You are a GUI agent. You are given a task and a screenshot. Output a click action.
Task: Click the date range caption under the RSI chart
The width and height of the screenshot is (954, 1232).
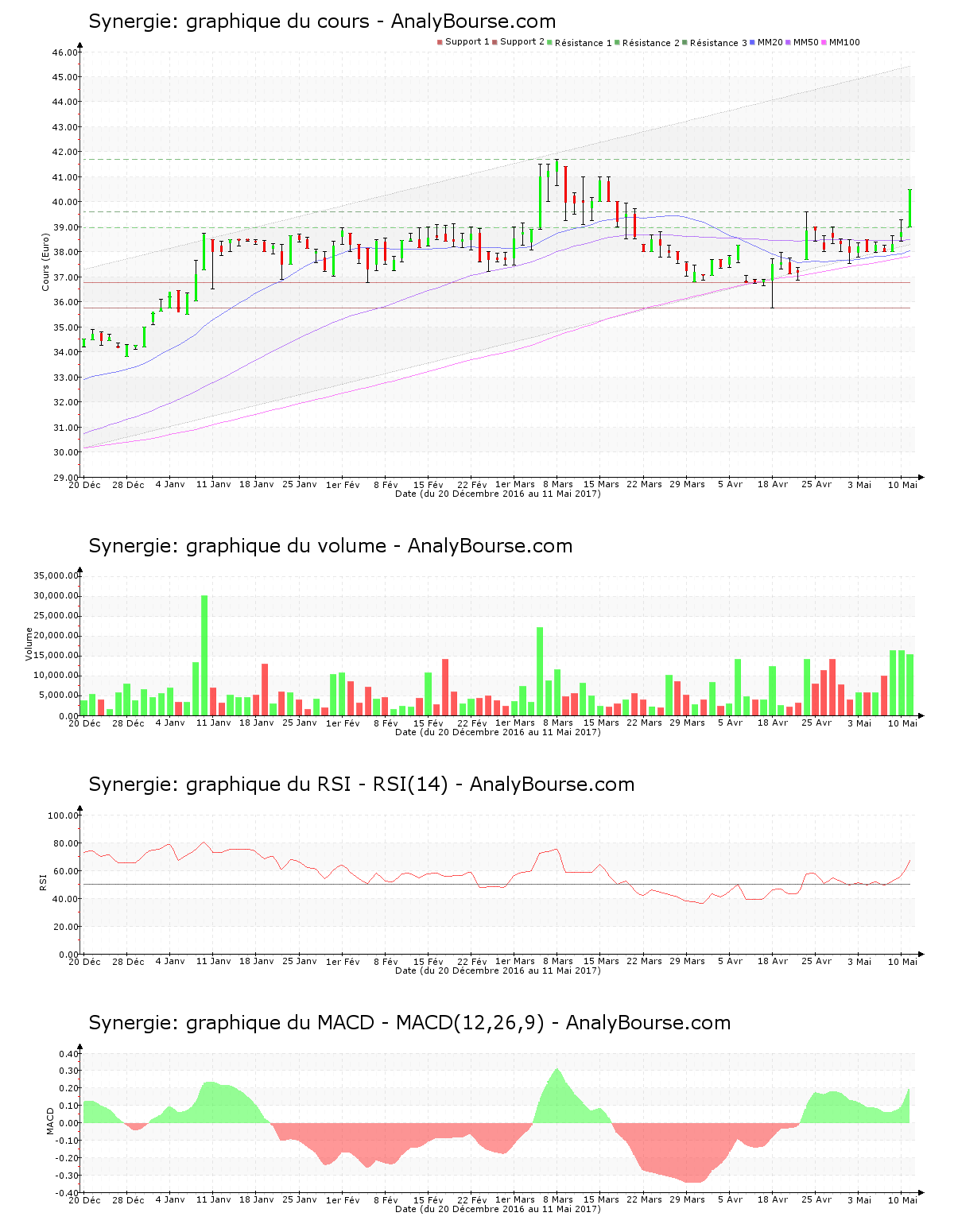[x=498, y=970]
